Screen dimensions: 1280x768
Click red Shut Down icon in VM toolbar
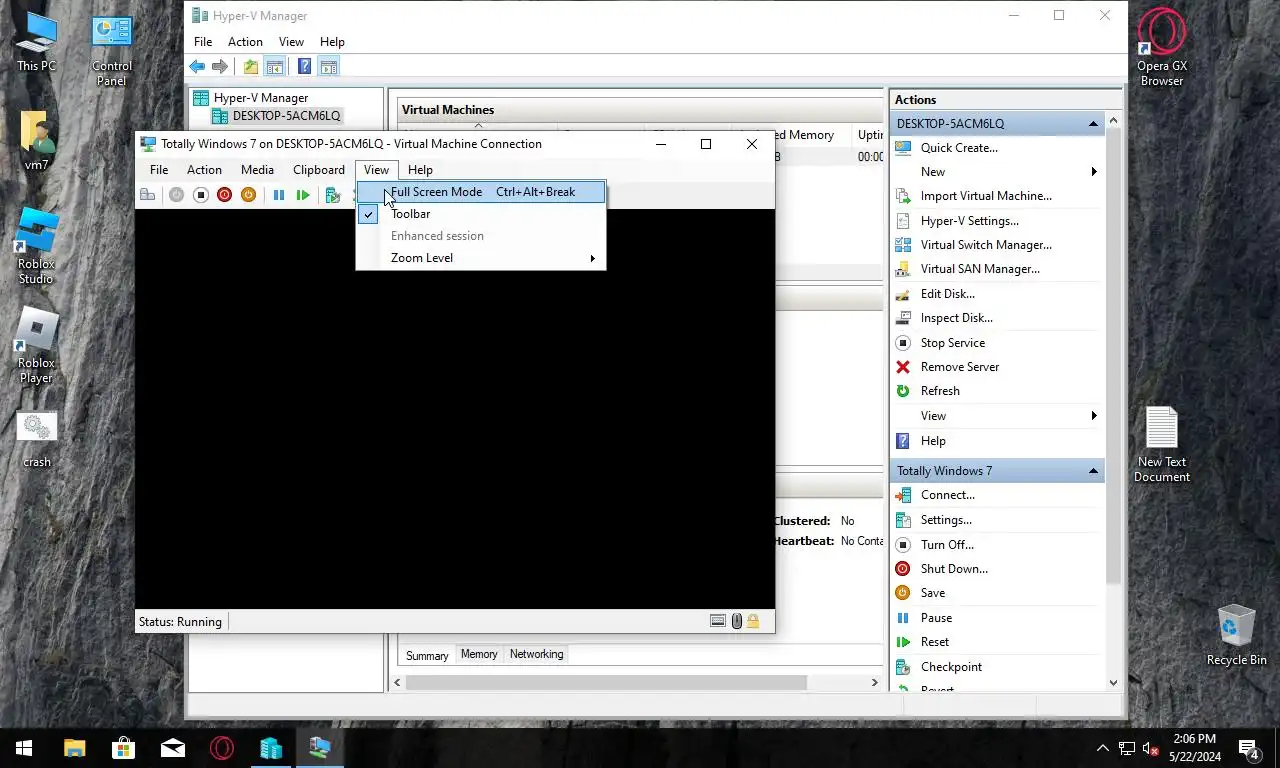(224, 195)
